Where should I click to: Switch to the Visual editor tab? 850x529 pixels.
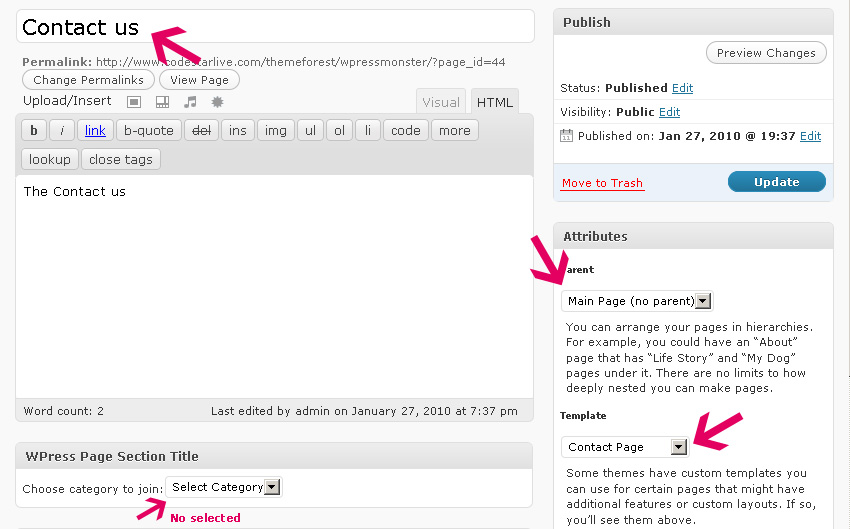click(441, 102)
